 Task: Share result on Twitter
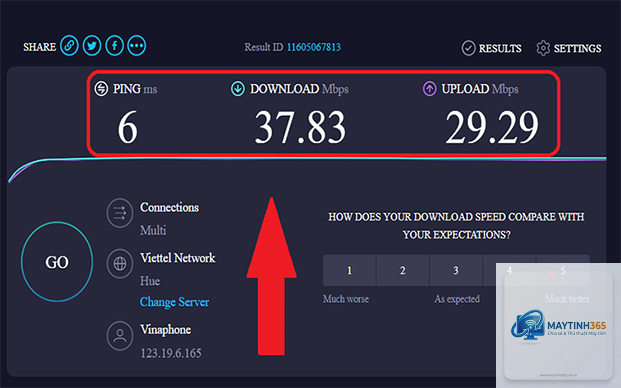click(92, 46)
